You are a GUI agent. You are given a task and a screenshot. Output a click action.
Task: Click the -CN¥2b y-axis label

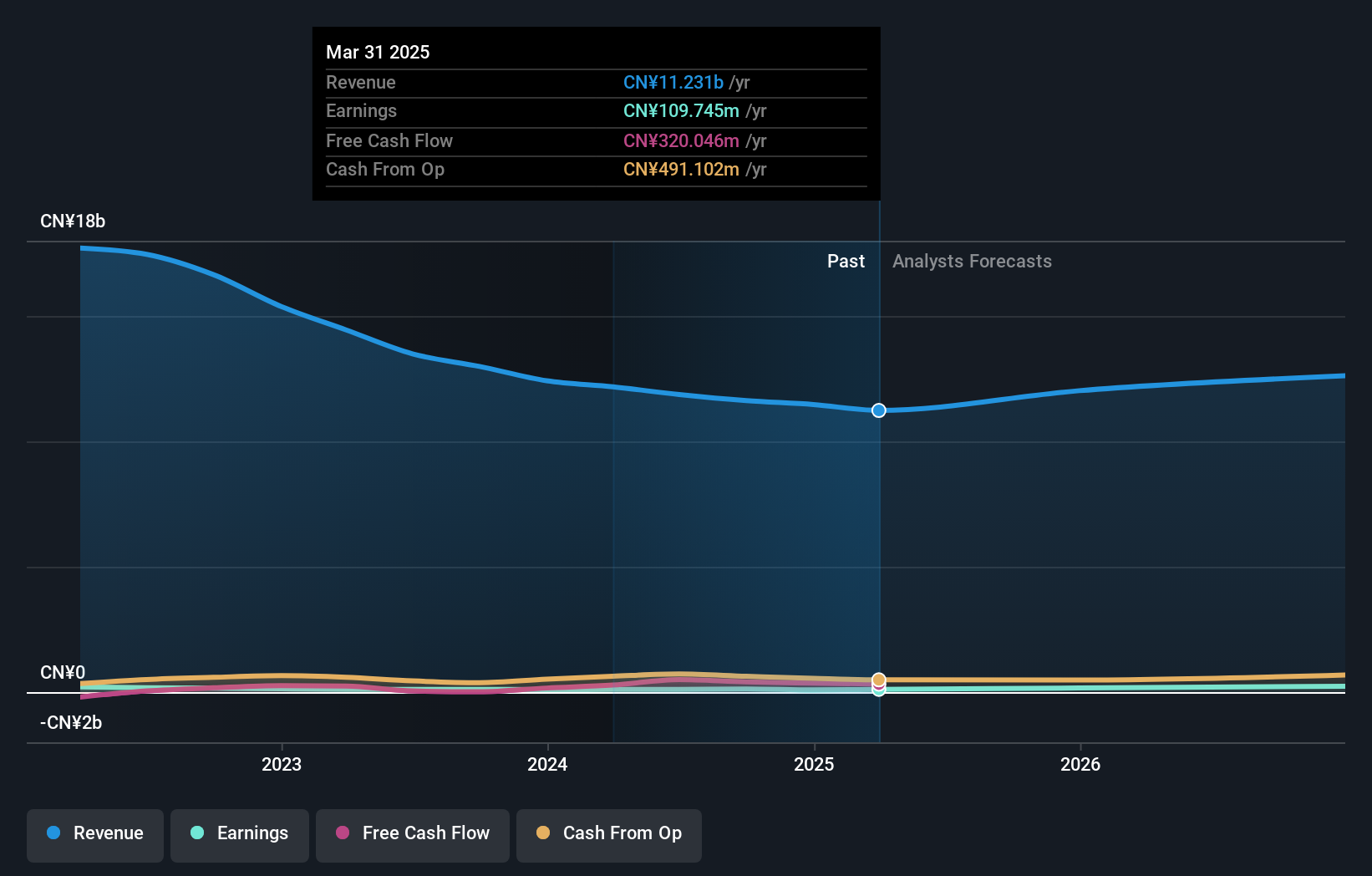click(x=71, y=723)
